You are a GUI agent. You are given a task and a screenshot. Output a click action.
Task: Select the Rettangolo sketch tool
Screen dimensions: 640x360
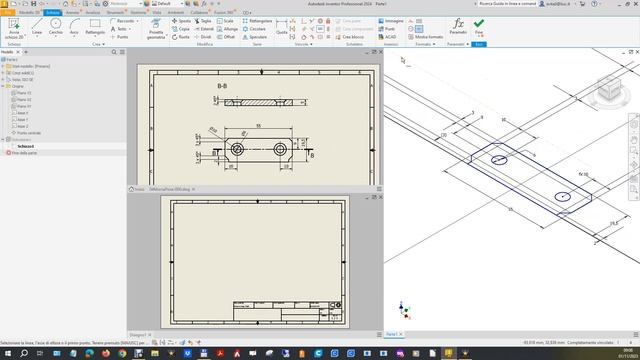95,27
